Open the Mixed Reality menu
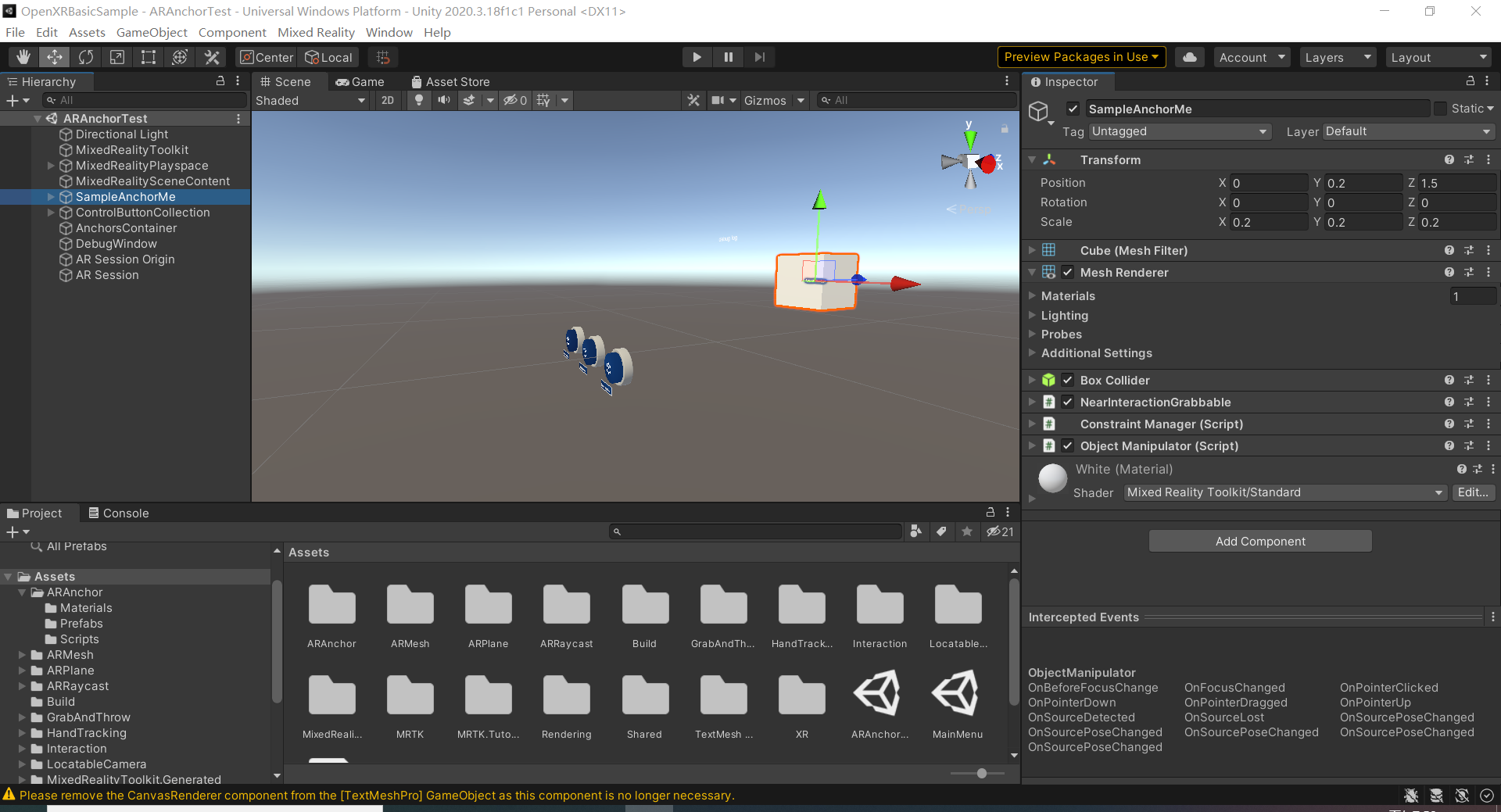Viewport: 1501px width, 812px height. tap(316, 32)
